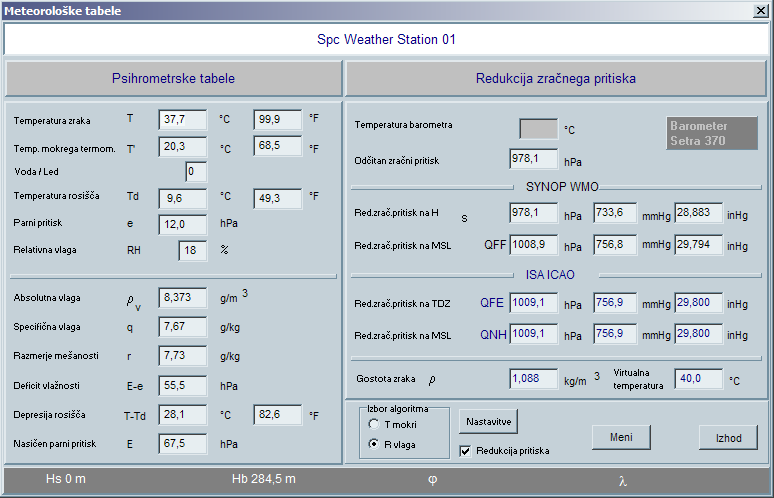Click the Nasičen parni pritisk field

pos(183,444)
